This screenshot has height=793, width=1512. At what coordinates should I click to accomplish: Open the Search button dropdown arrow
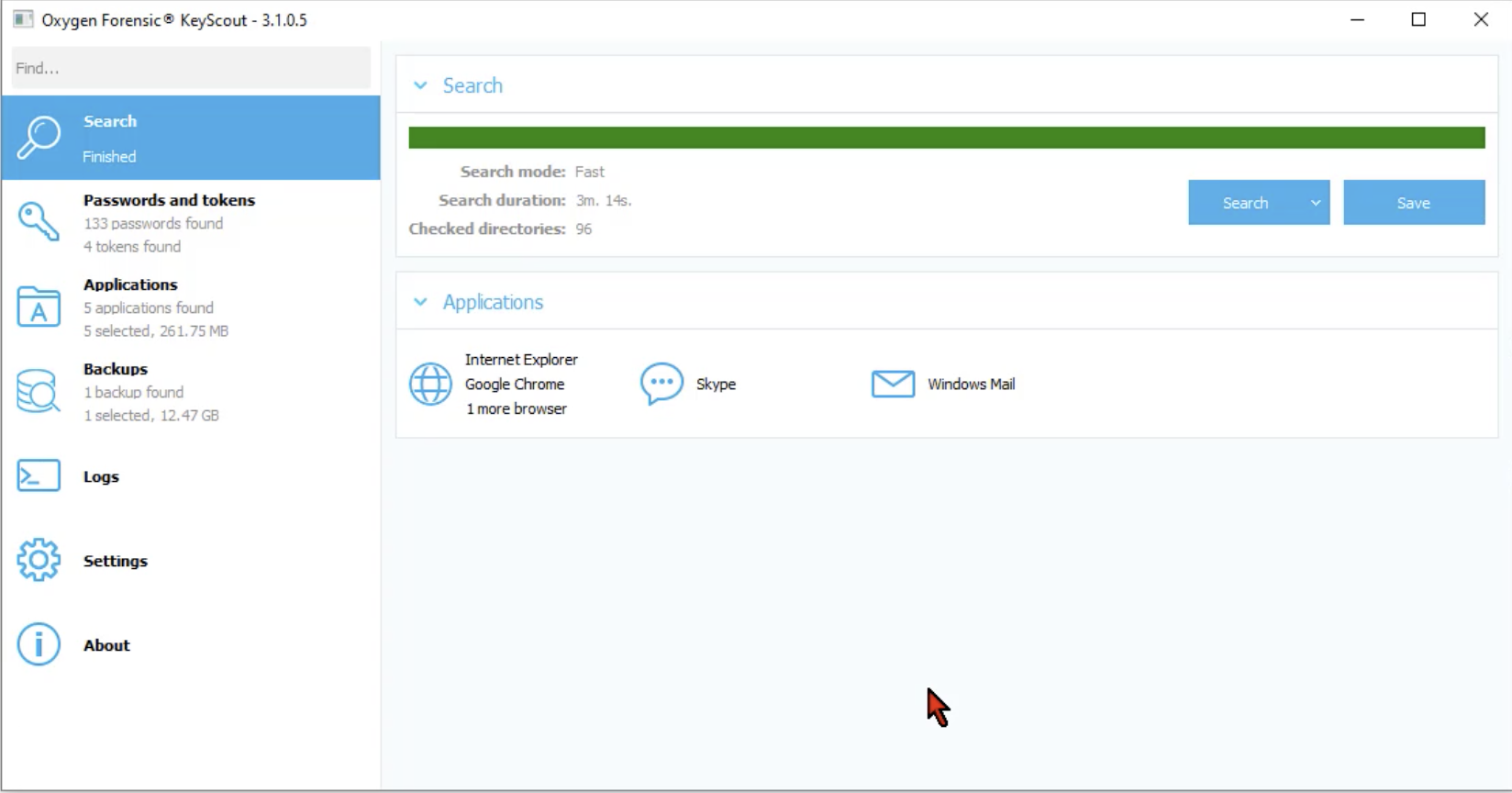(1316, 203)
